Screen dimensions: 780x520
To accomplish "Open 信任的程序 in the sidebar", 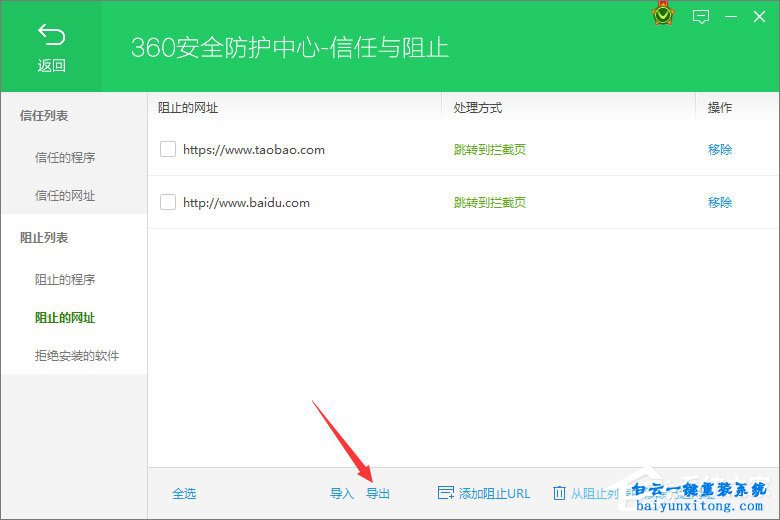I will tap(65, 157).
